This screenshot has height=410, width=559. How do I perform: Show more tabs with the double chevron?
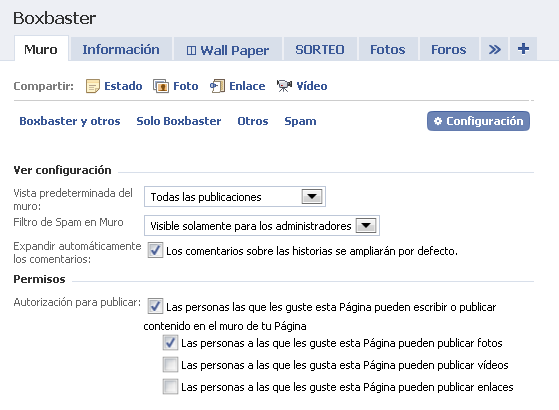(x=494, y=49)
